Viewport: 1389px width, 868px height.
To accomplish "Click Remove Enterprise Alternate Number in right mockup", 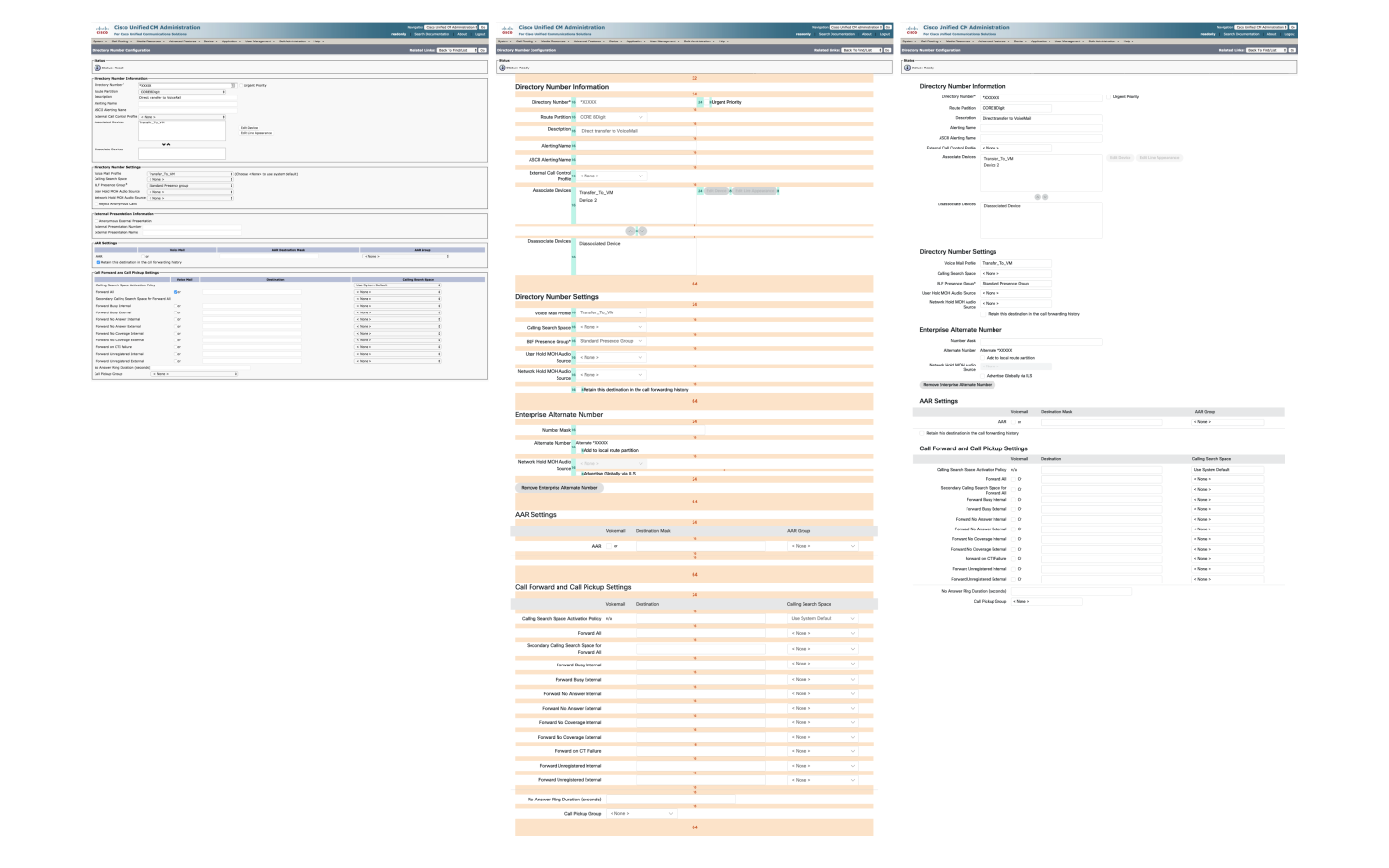I will [958, 385].
